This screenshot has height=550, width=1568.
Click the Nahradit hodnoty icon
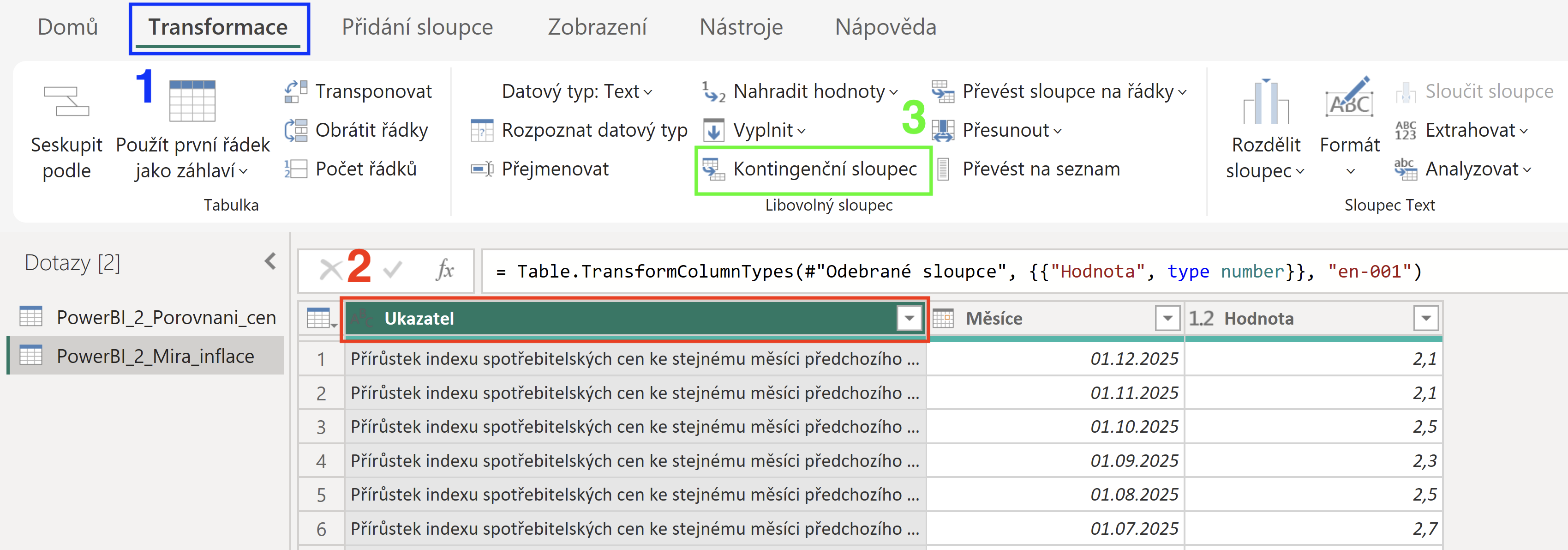714,91
